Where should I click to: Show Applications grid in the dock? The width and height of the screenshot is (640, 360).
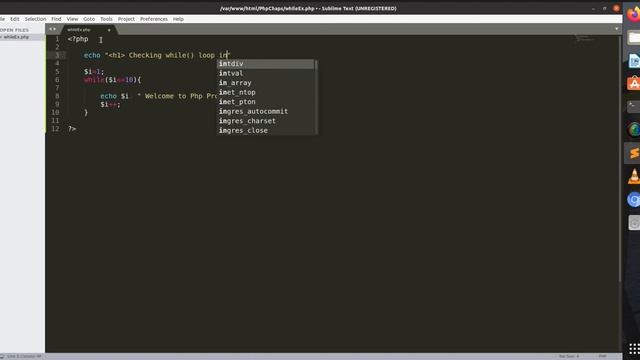(x=634, y=349)
